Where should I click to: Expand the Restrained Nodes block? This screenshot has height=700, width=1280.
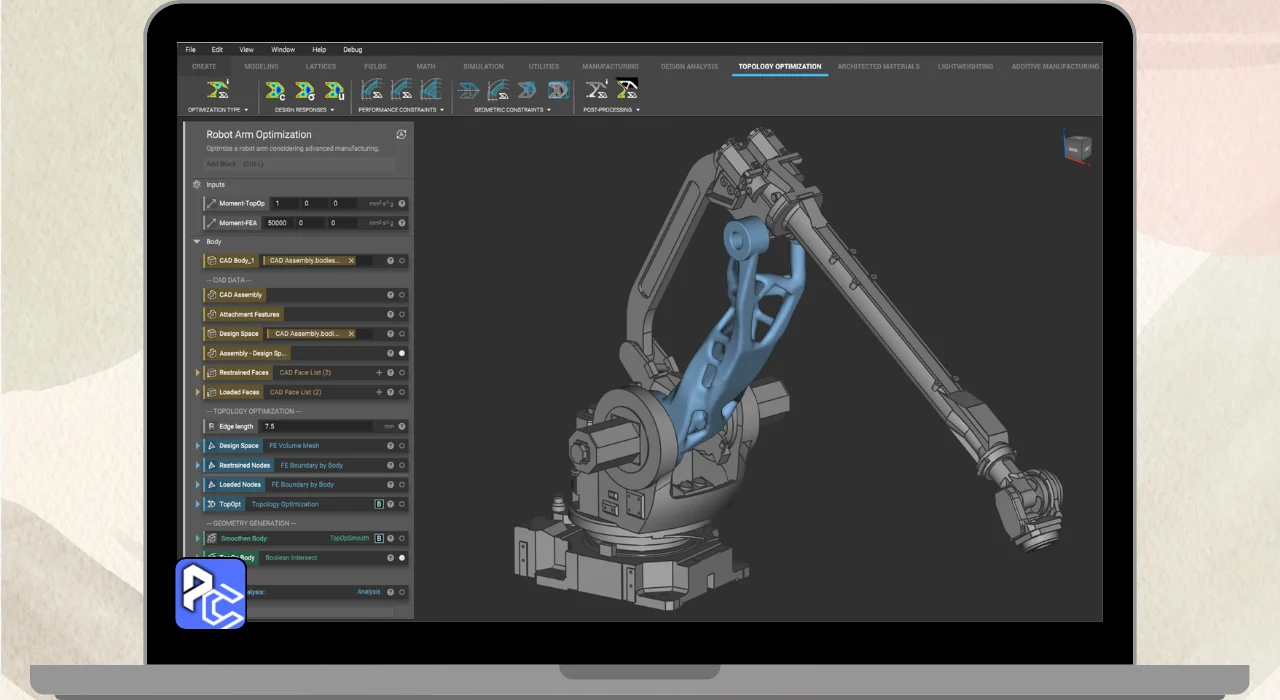[198, 465]
